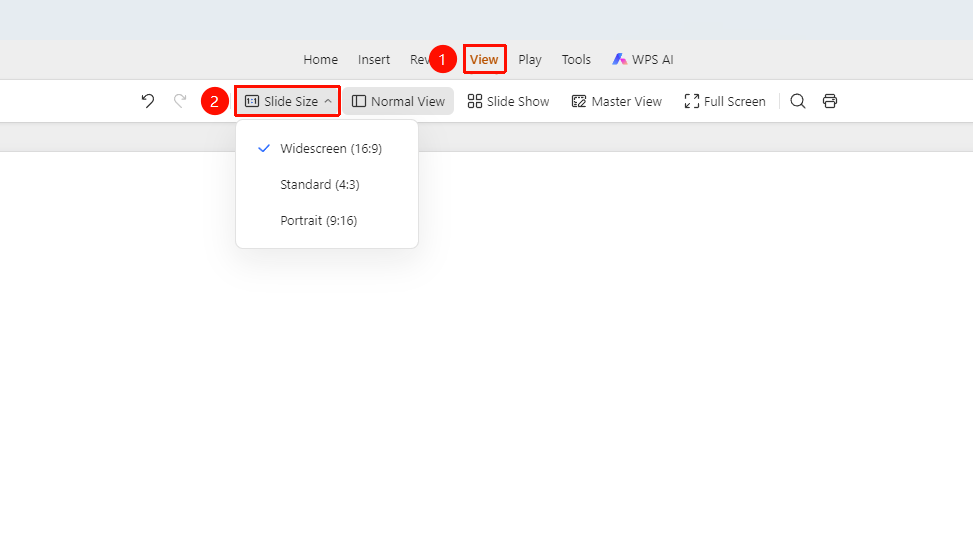The width and height of the screenshot is (973, 544).
Task: Open Master View
Action: [617, 101]
